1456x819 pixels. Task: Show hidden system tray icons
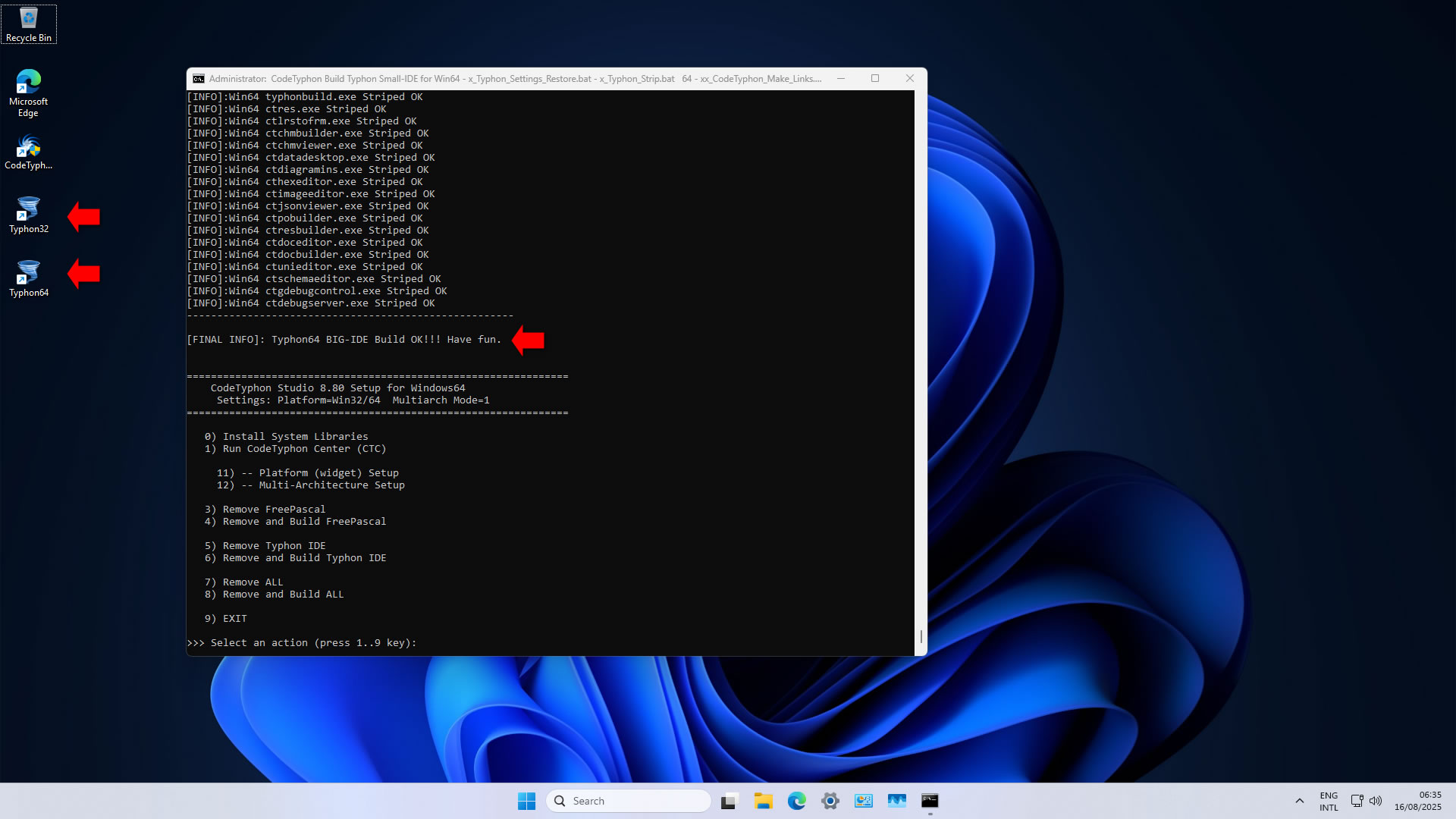click(x=1299, y=801)
